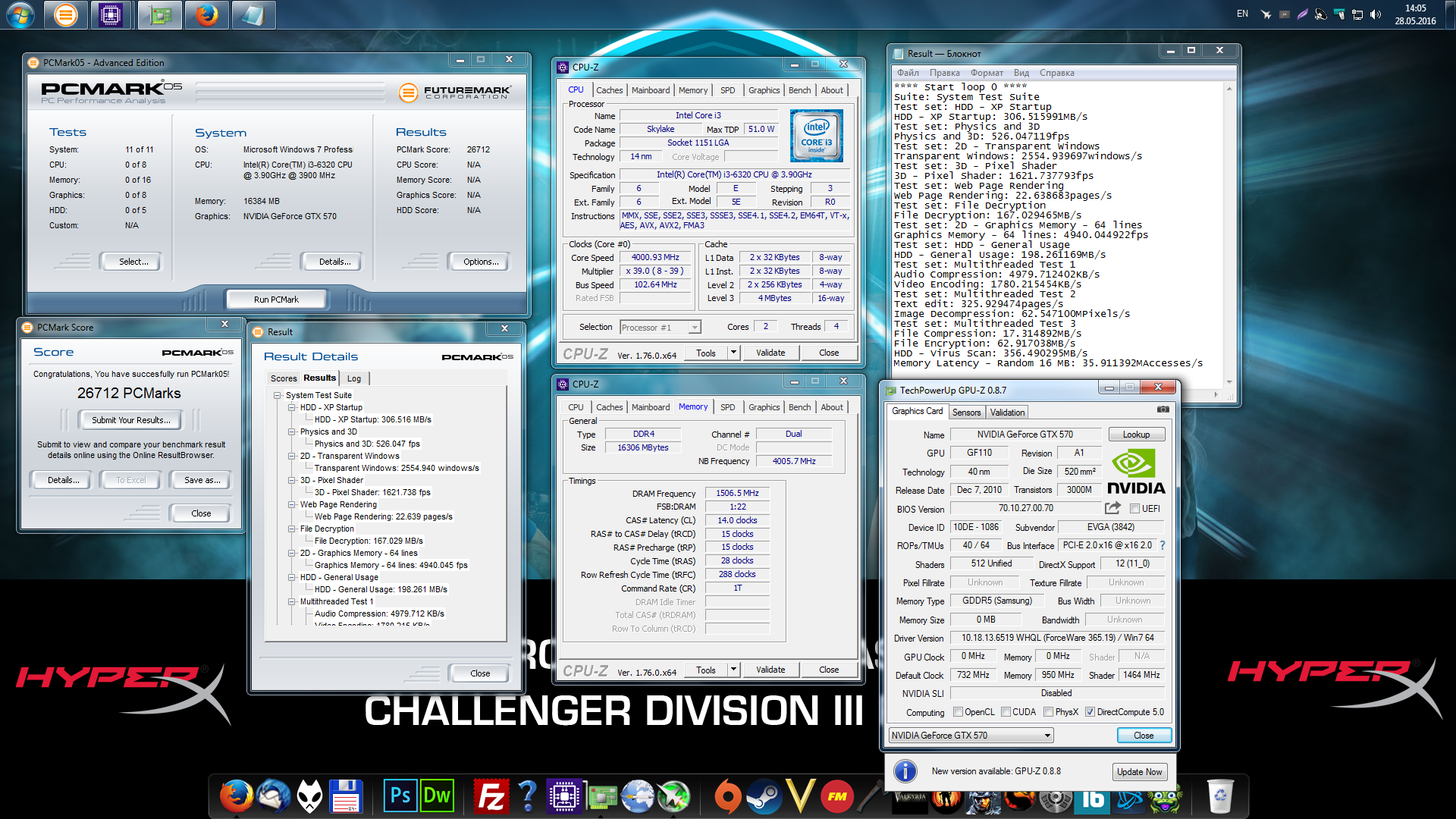
Task: Click the volume speaker tray icon
Action: pyautogui.click(x=1376, y=14)
